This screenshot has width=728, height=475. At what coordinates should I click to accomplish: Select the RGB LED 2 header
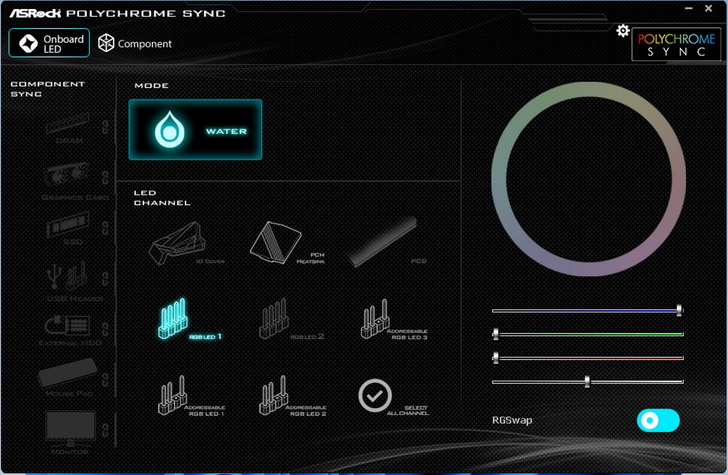(291, 319)
